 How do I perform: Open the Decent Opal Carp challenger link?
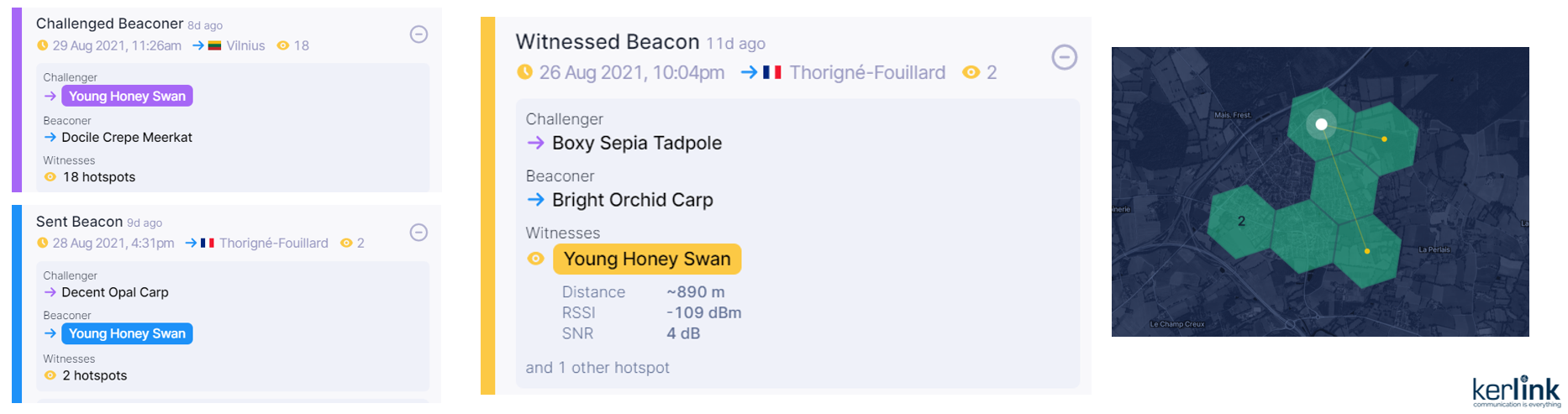pos(115,292)
